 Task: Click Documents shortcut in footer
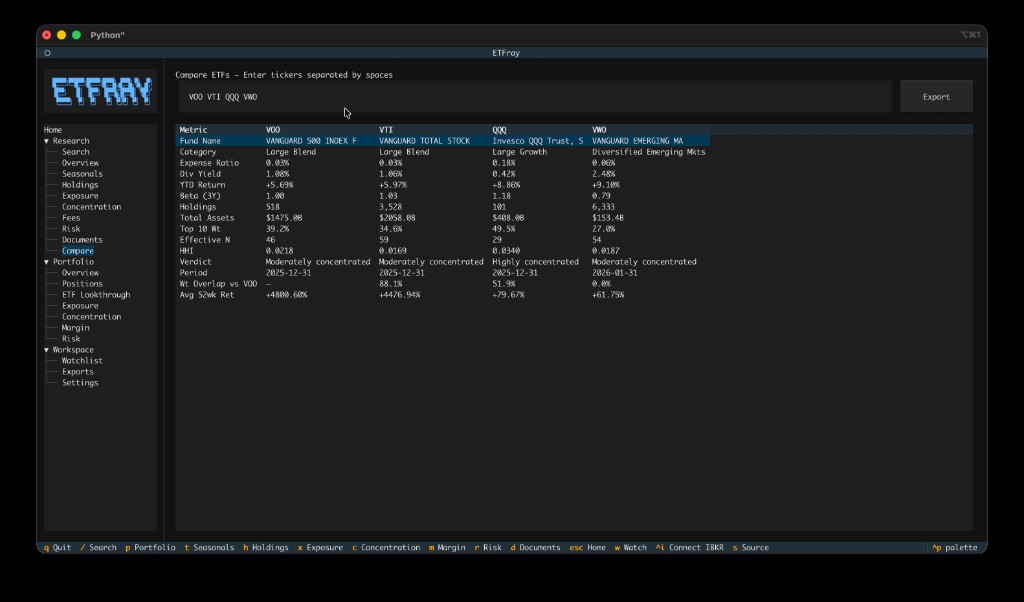pyautogui.click(x=536, y=548)
